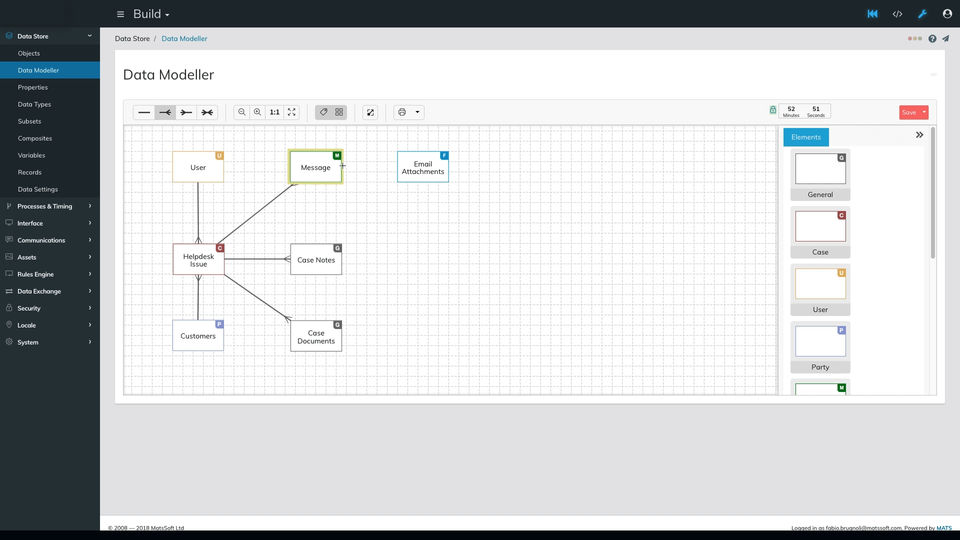Open Data Types in the sidebar

click(x=50, y=105)
